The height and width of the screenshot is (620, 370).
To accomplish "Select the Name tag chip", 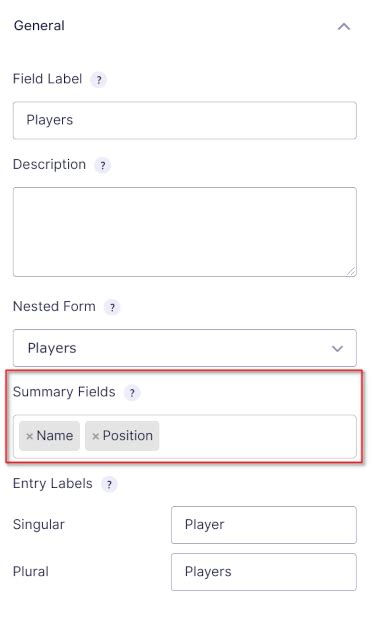I will pyautogui.click(x=49, y=436).
